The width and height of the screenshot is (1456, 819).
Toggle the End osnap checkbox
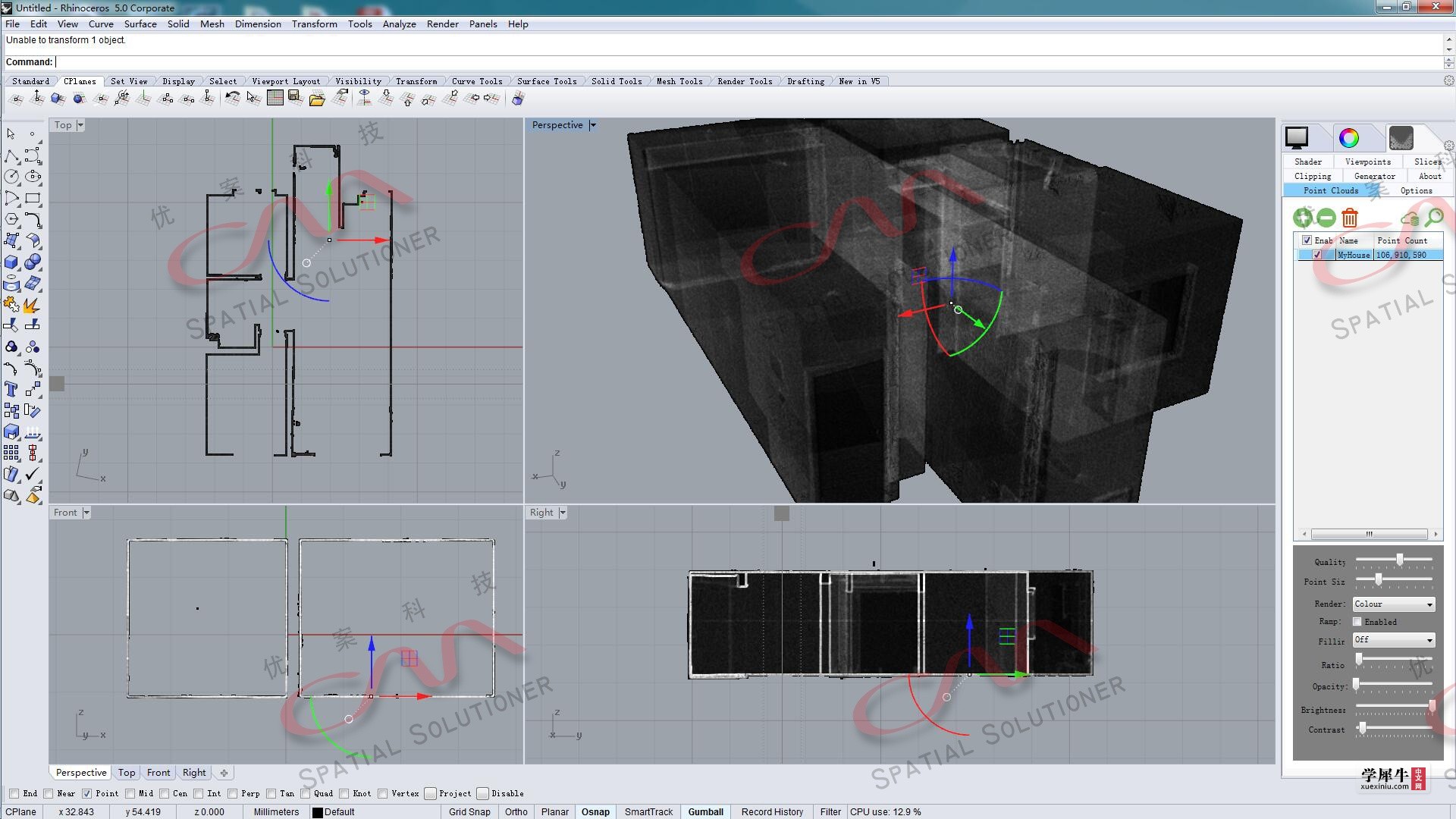(14, 793)
